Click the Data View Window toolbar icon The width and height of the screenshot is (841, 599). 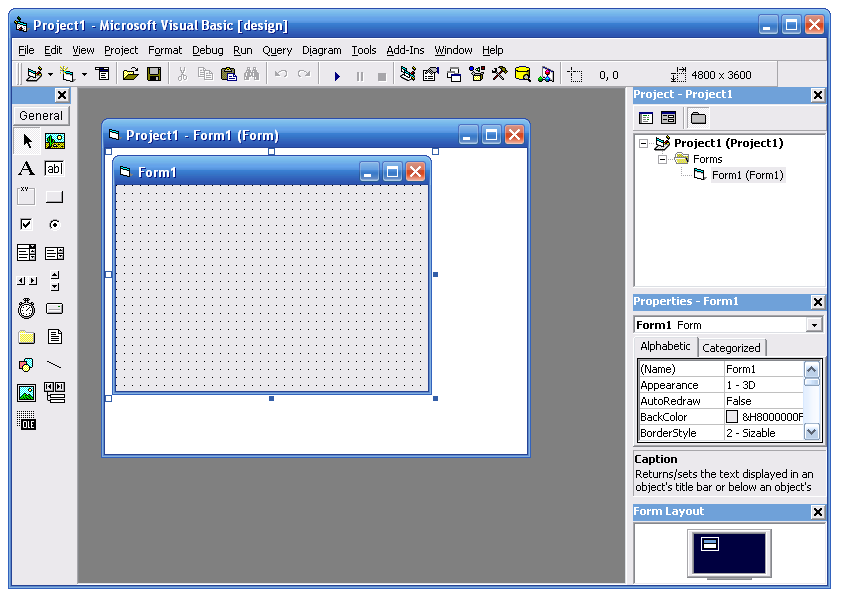[x=522, y=74]
